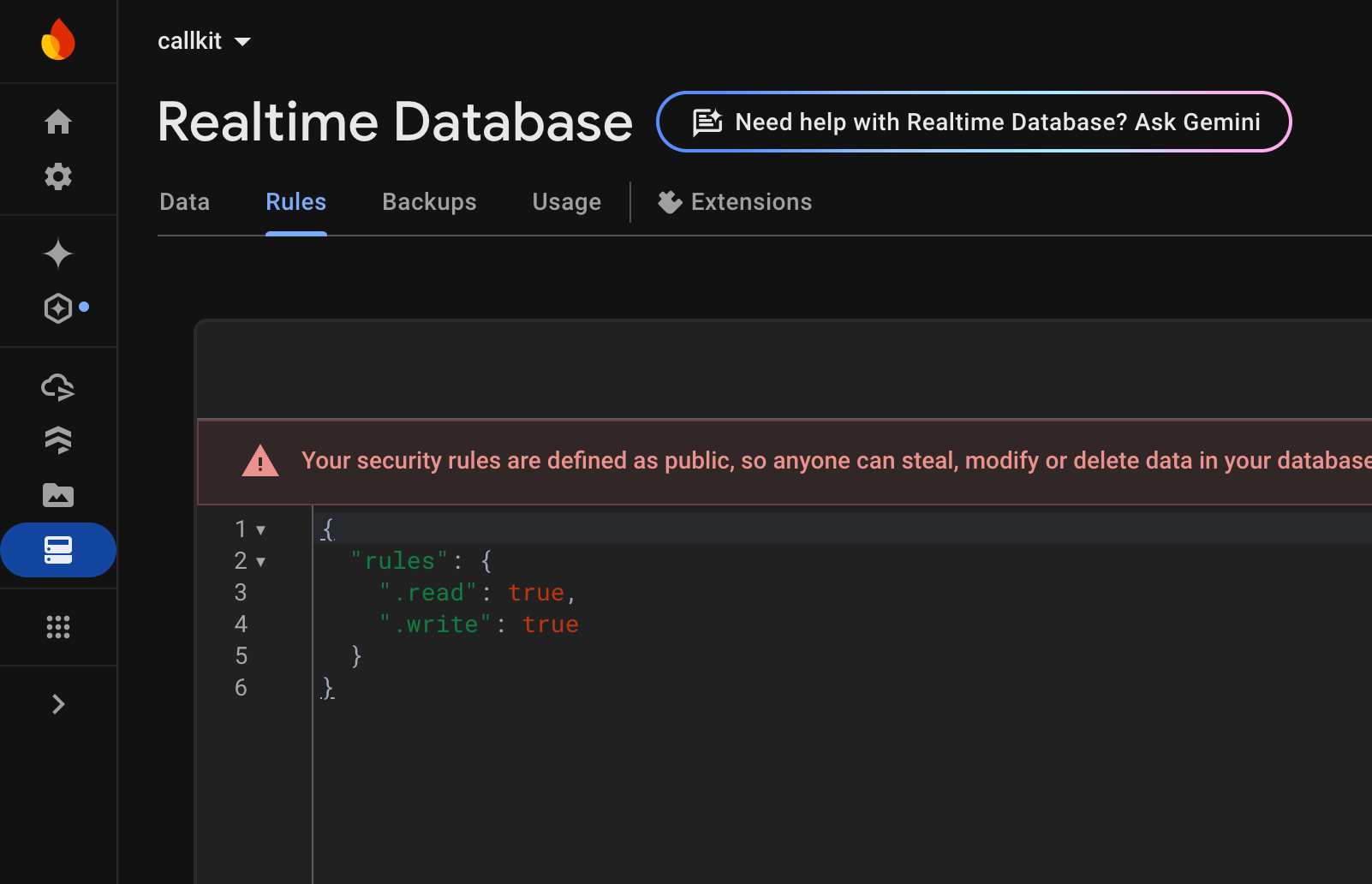Open the Usage tab
Image resolution: width=1372 pixels, height=884 pixels.
(567, 202)
